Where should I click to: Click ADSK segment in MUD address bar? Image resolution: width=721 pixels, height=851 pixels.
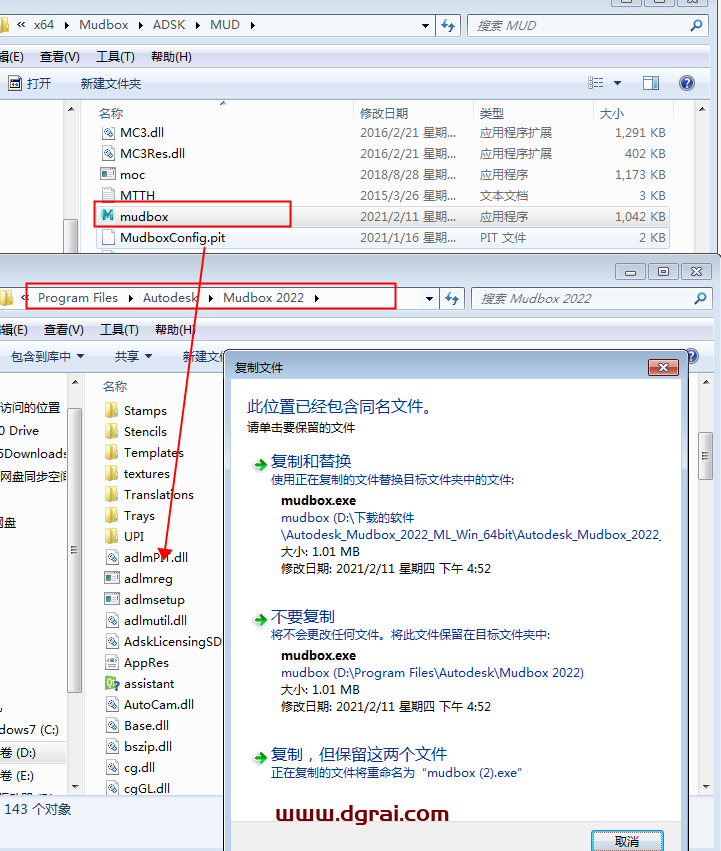point(169,25)
